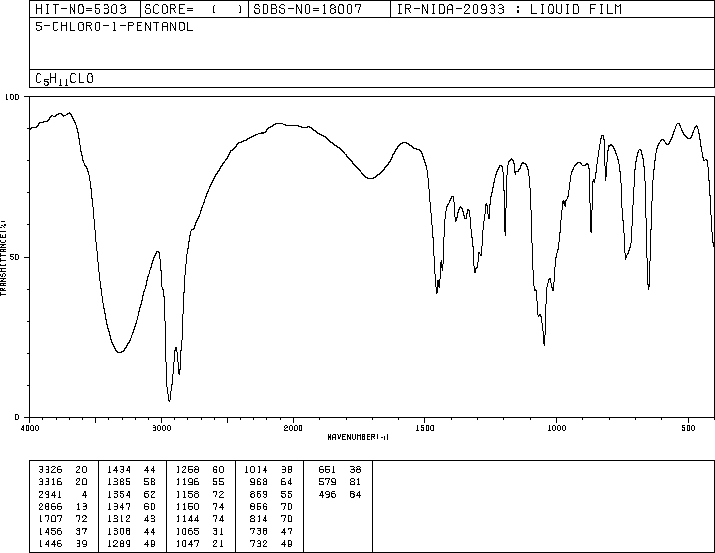Click peak value 732 in the table
Image resolution: width=715 pixels, height=553 pixels.
pos(259,544)
